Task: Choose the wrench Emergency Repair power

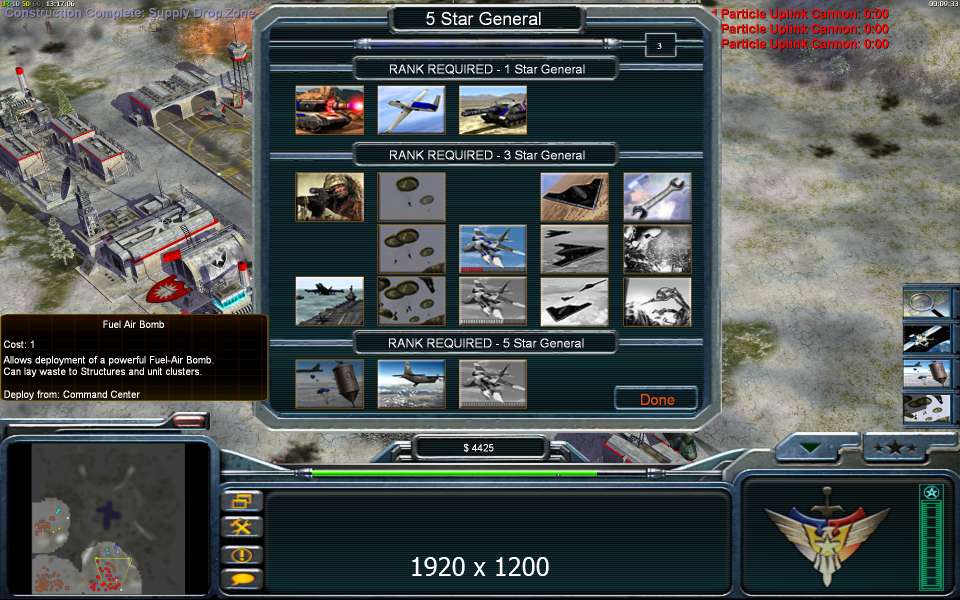Action: pyautogui.click(x=657, y=197)
